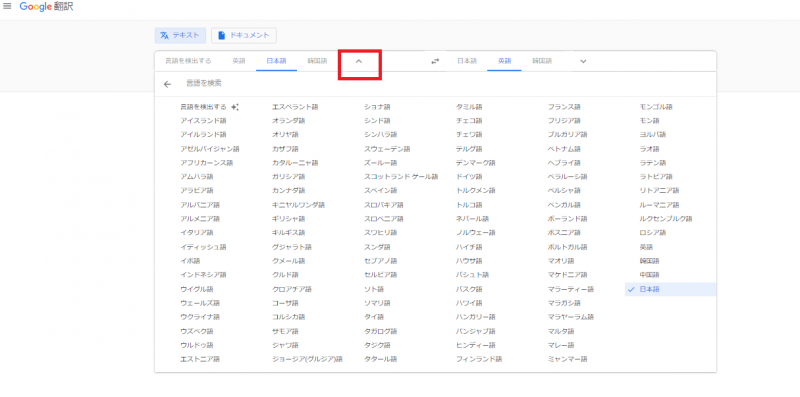Choose タミル語 from the list
This screenshot has width=800, height=397.
point(469,107)
